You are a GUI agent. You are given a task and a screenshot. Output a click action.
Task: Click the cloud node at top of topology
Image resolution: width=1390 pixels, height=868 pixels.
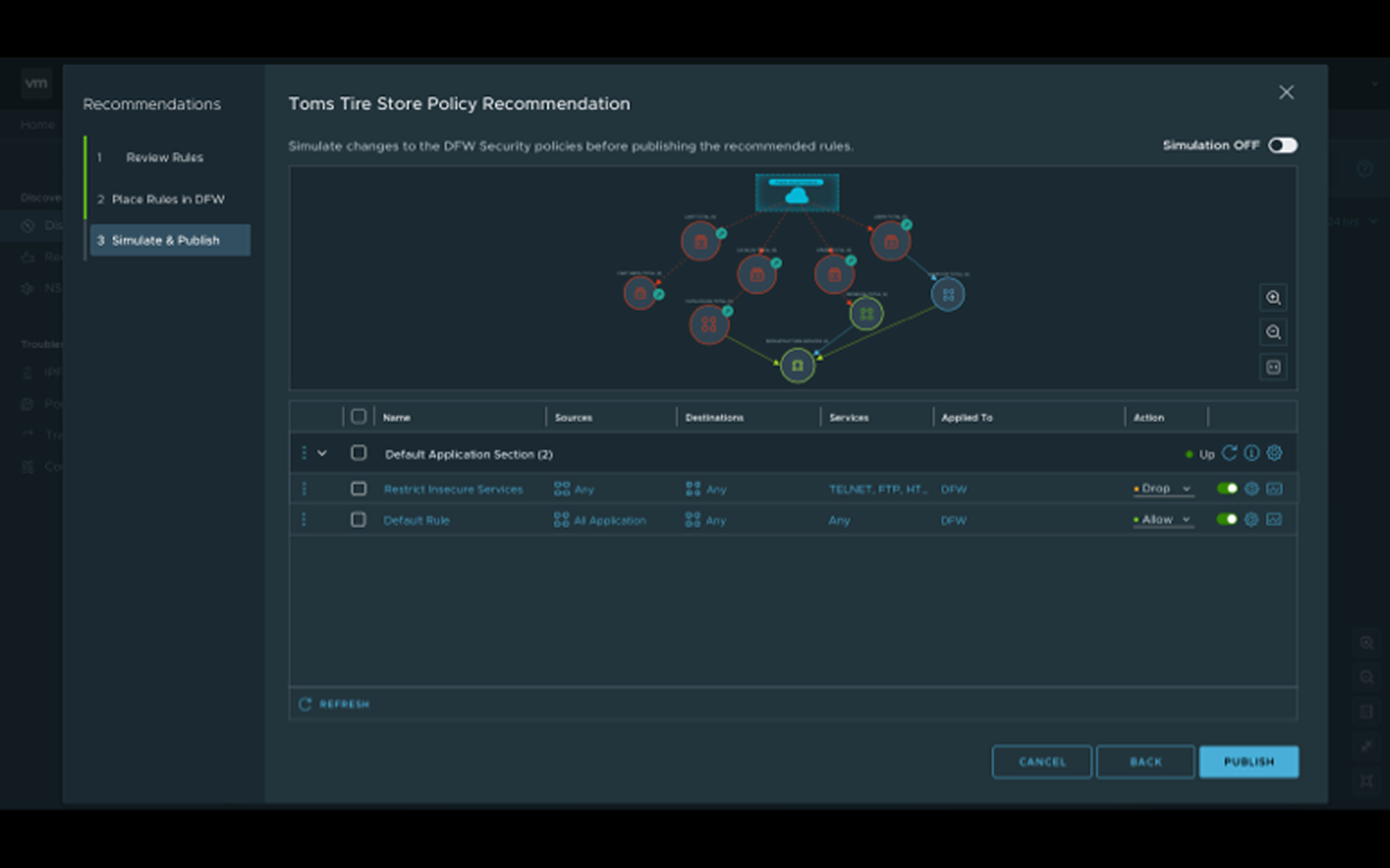tap(796, 193)
